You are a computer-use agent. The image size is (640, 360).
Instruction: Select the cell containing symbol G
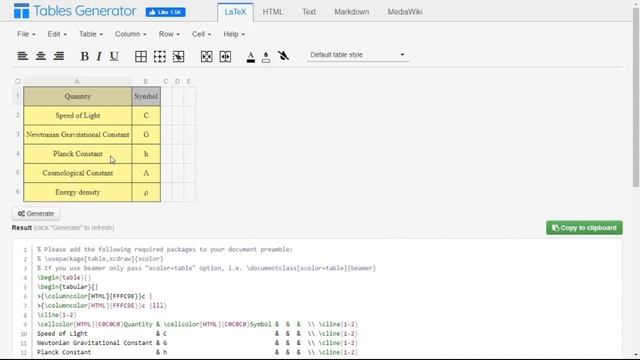[146, 135]
